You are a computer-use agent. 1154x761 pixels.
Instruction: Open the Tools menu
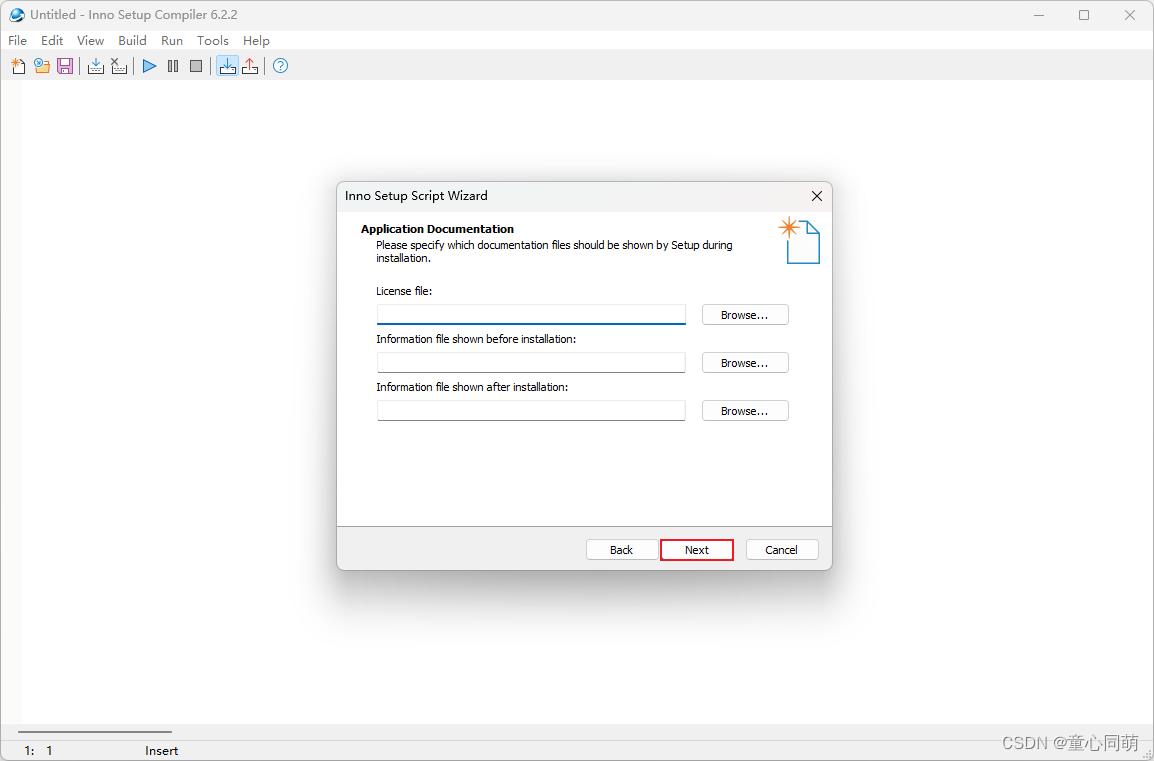(x=213, y=40)
